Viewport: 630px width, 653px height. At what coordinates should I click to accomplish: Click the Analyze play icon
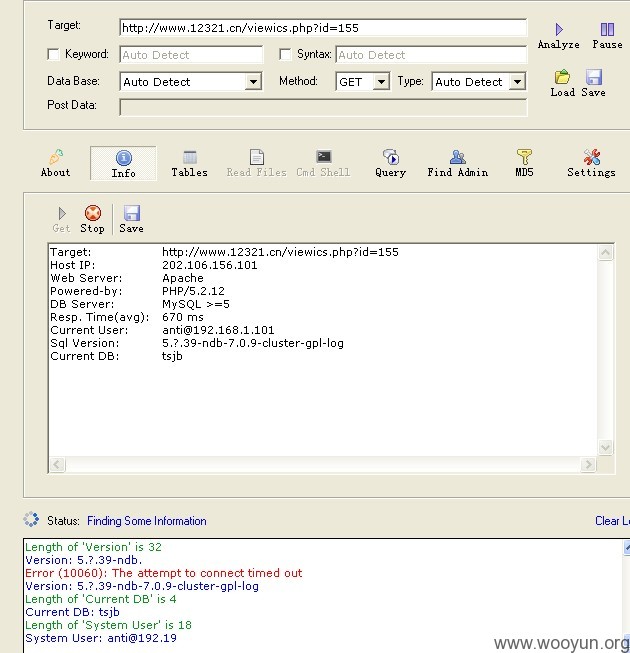pos(558,30)
